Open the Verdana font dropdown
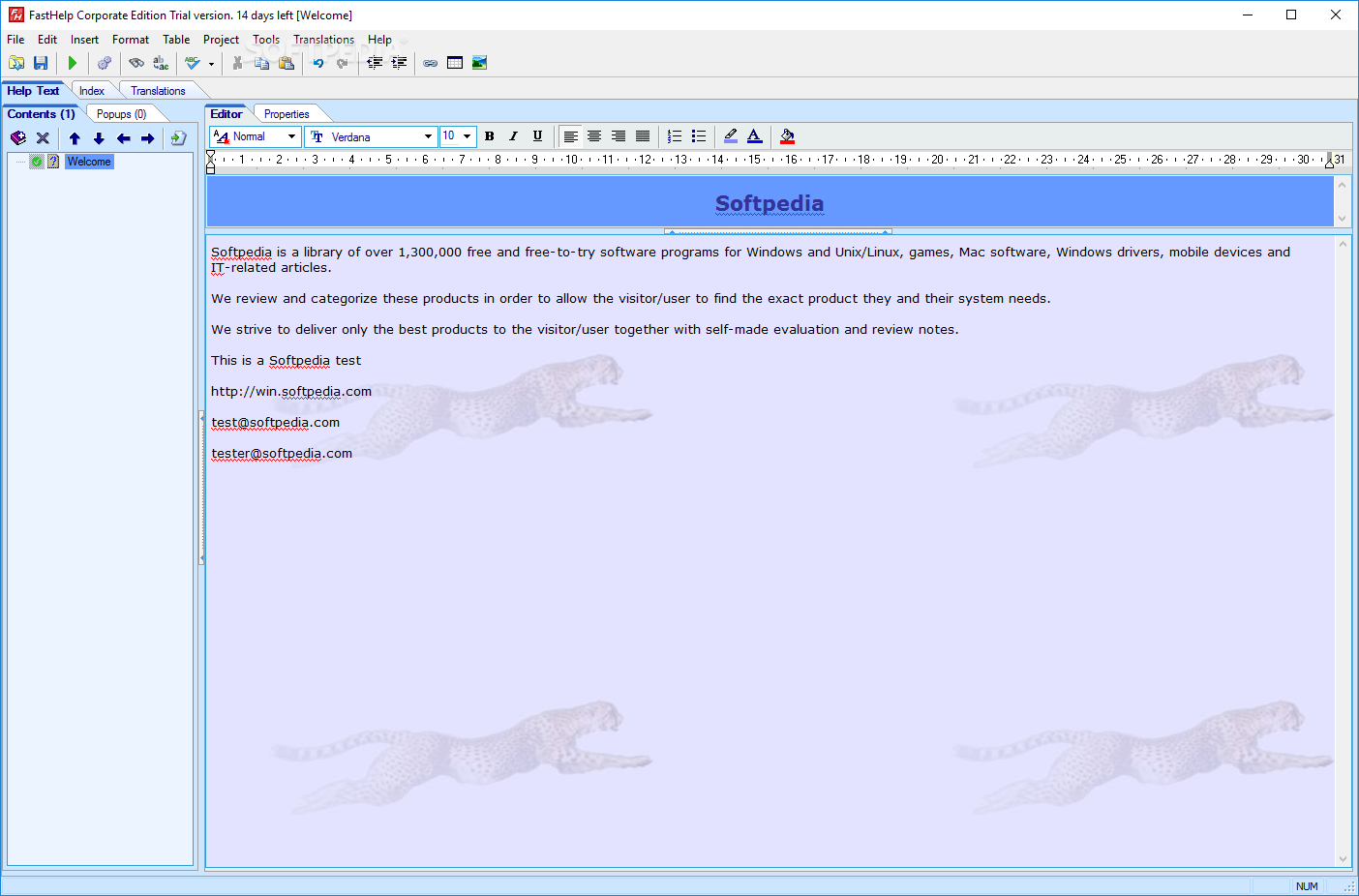The width and height of the screenshot is (1359, 896). [x=428, y=136]
